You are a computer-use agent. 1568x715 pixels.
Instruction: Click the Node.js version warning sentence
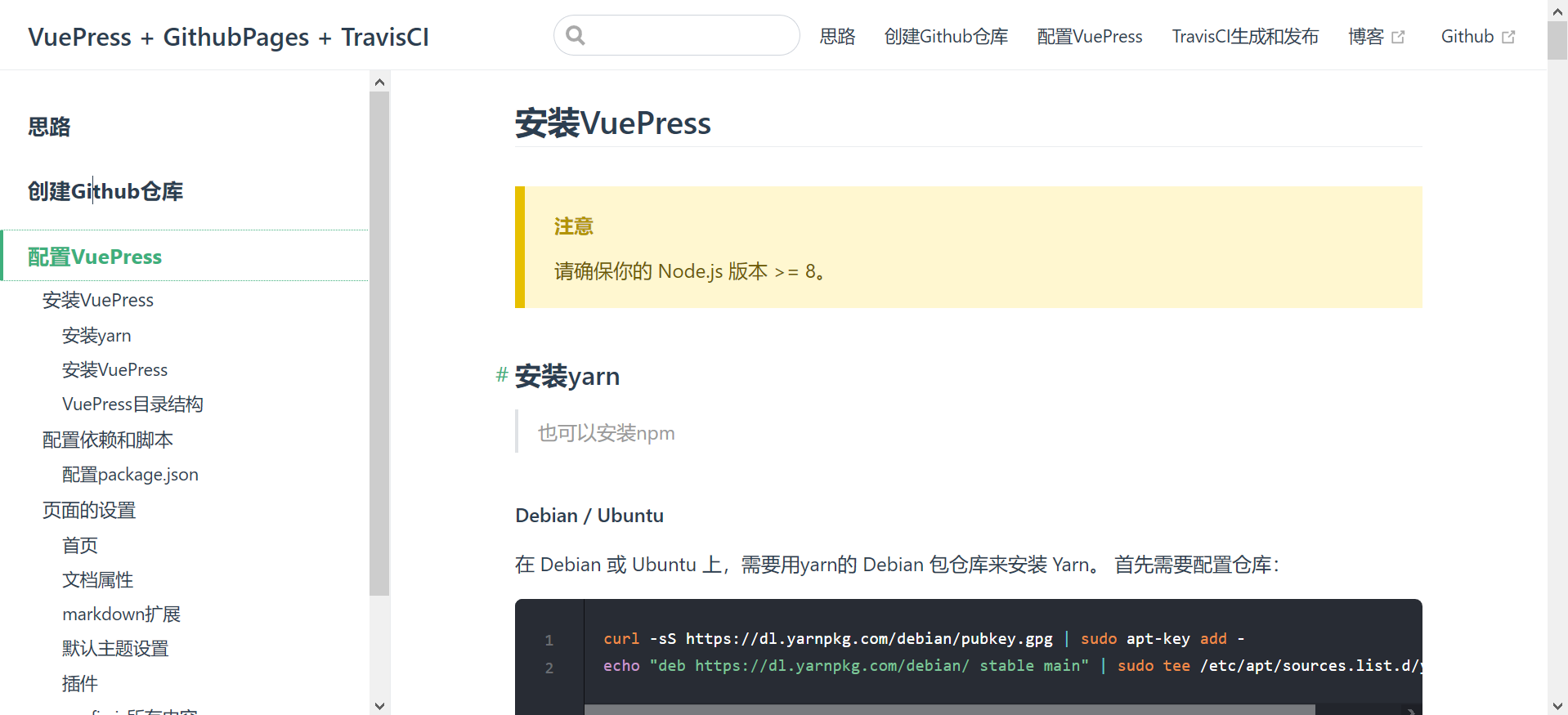[x=689, y=271]
